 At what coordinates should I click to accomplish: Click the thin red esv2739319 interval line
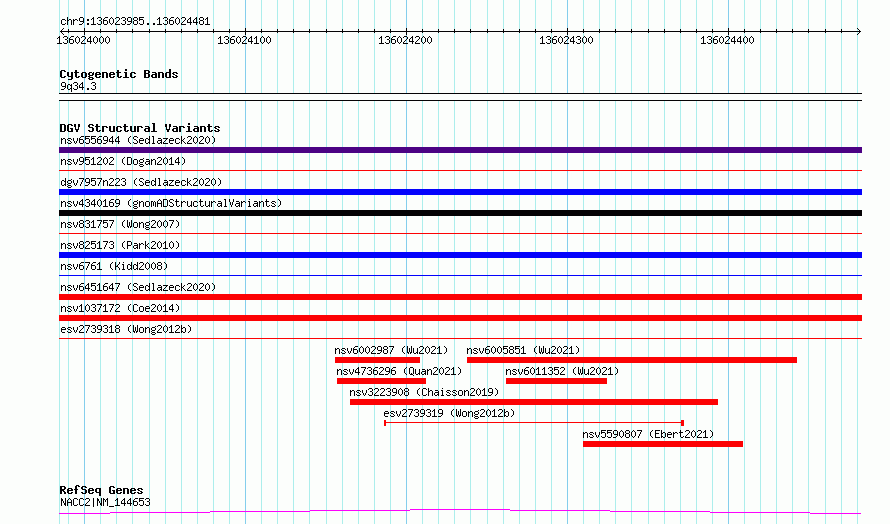coord(534,423)
